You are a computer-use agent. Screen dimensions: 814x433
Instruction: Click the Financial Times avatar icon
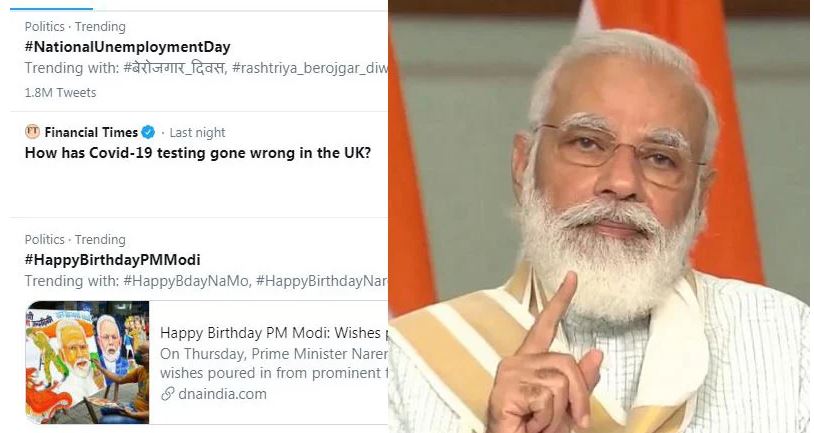point(32,132)
